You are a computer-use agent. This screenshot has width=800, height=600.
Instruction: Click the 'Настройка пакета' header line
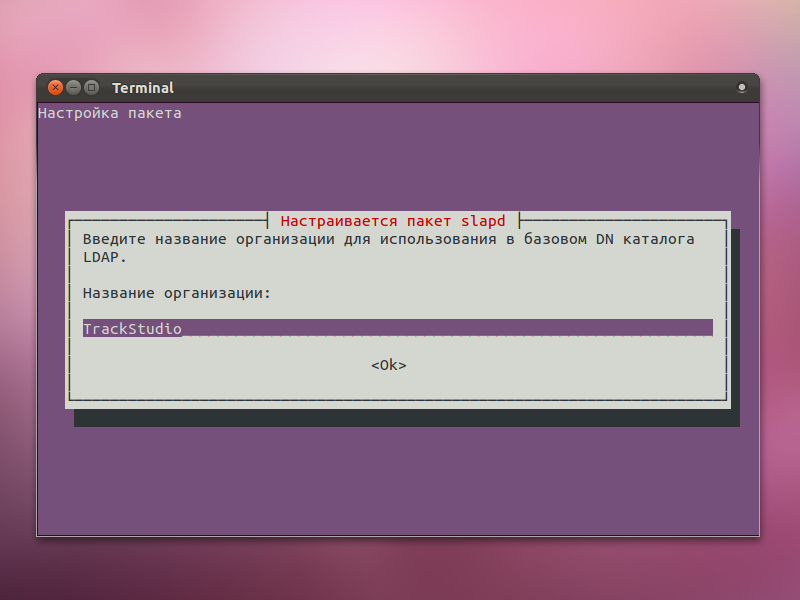pyautogui.click(x=110, y=113)
